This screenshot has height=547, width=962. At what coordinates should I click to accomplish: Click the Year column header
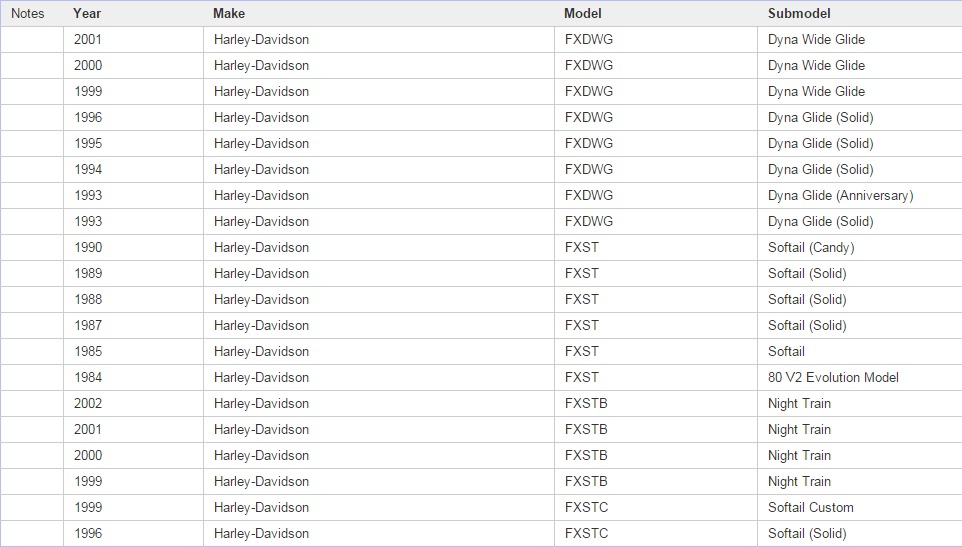click(x=87, y=13)
